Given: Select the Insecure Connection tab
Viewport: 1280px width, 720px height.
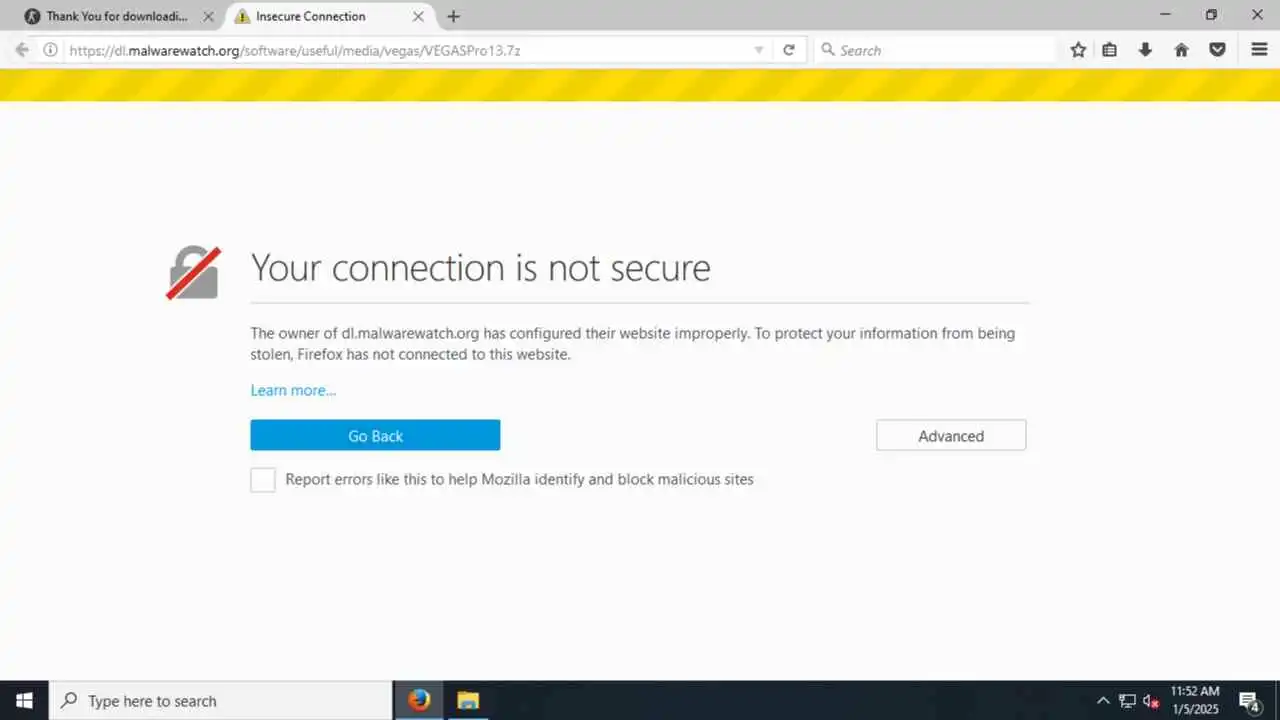Looking at the screenshot, I should point(330,16).
